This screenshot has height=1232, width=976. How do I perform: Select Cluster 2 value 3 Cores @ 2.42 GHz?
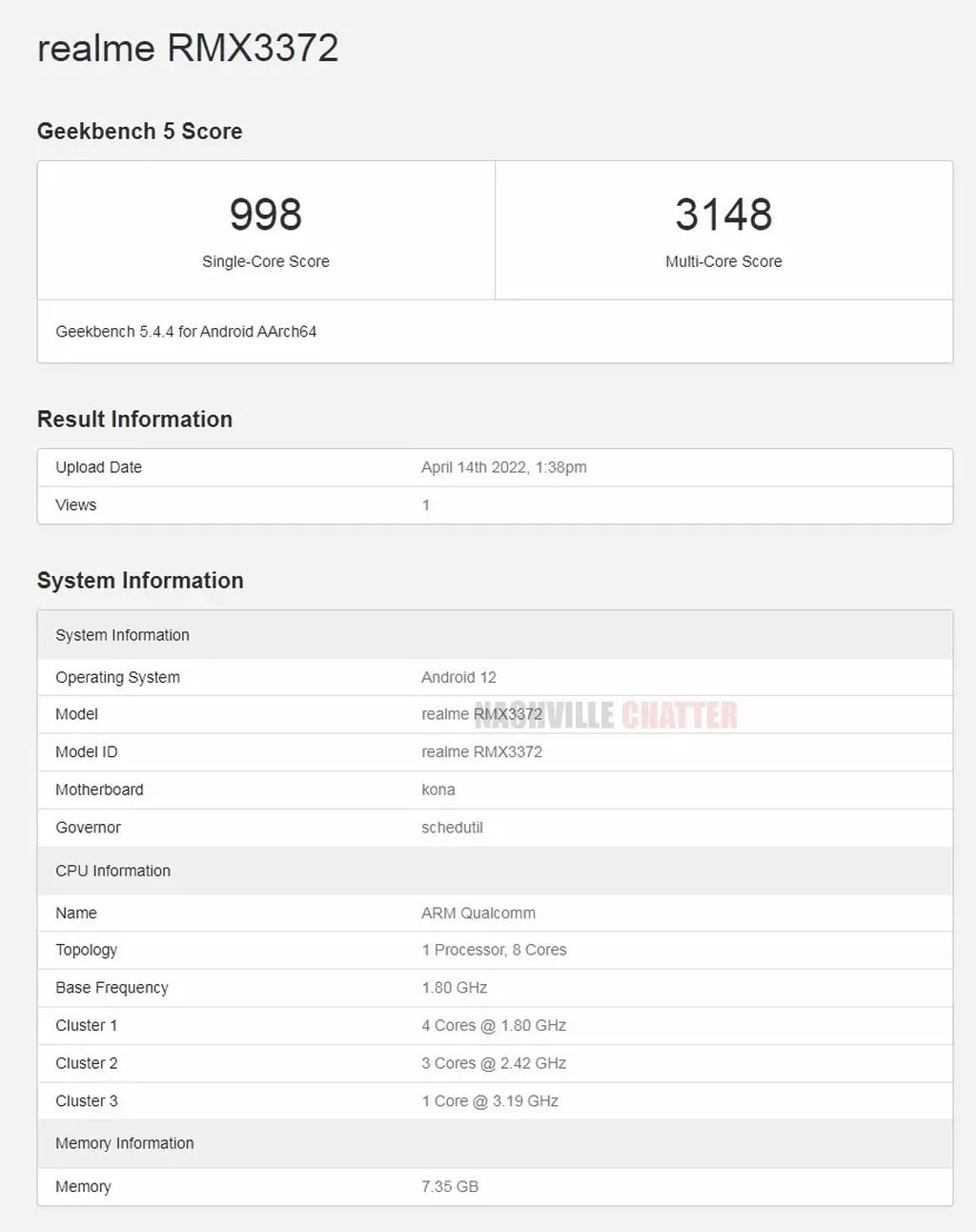[x=494, y=1063]
